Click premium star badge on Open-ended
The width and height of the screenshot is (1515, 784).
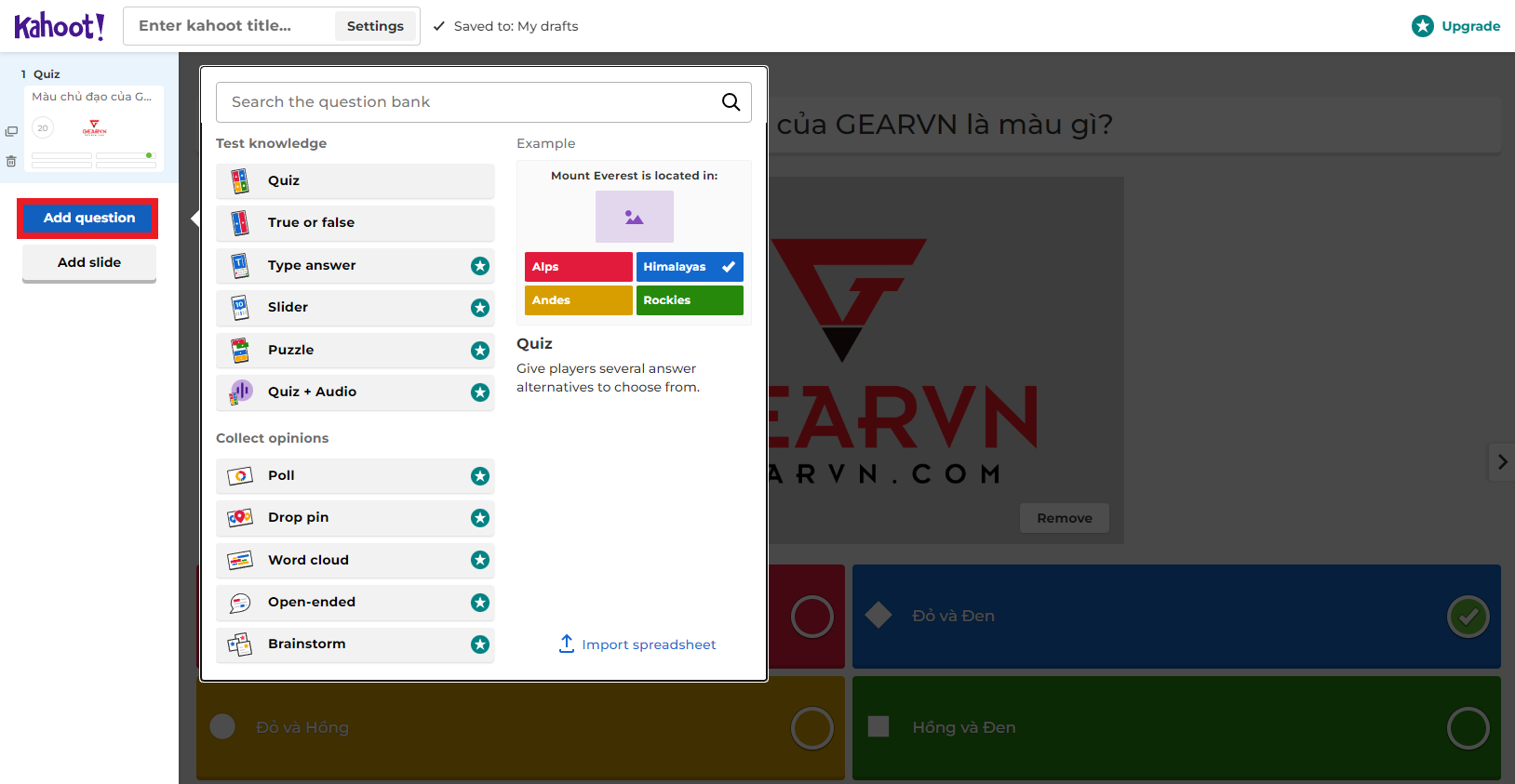[480, 603]
